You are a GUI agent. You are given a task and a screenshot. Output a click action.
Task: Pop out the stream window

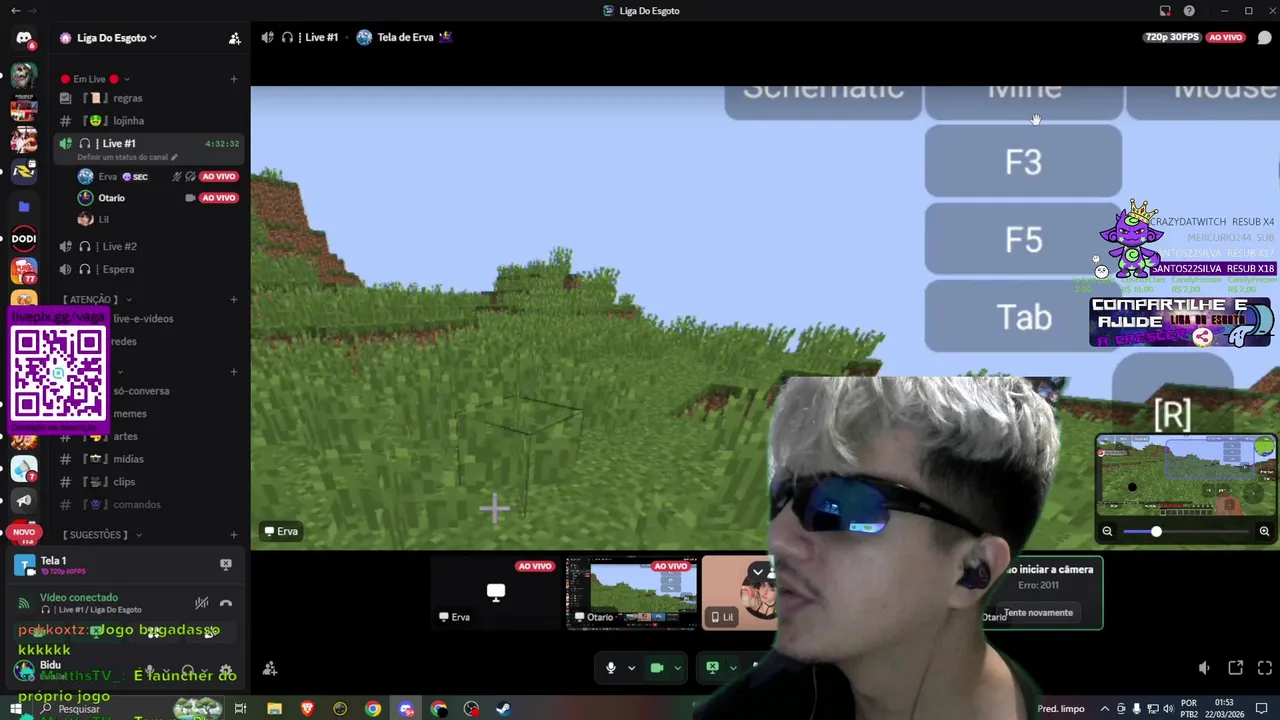click(x=1236, y=668)
